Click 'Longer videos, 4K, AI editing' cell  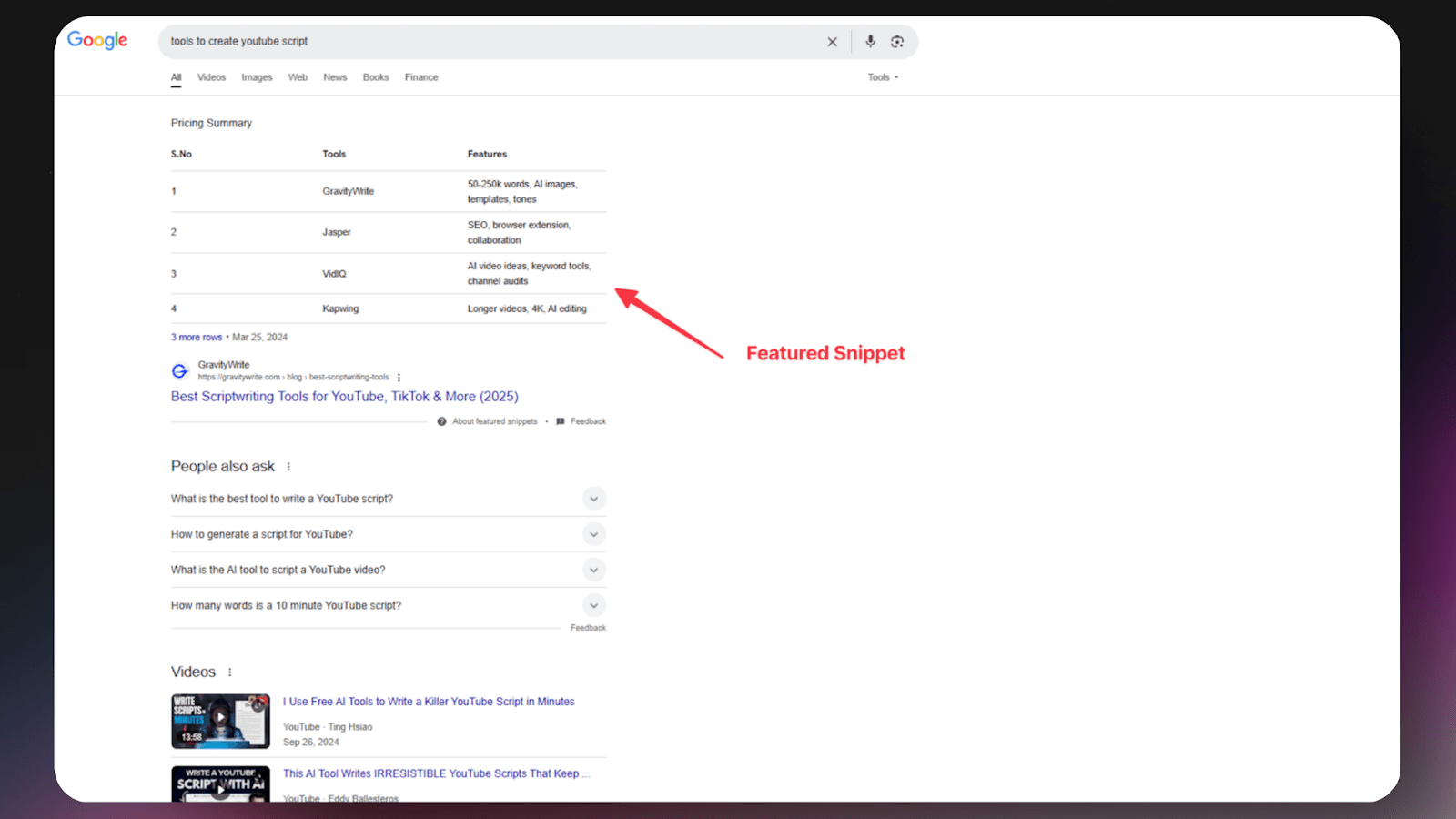tap(527, 308)
